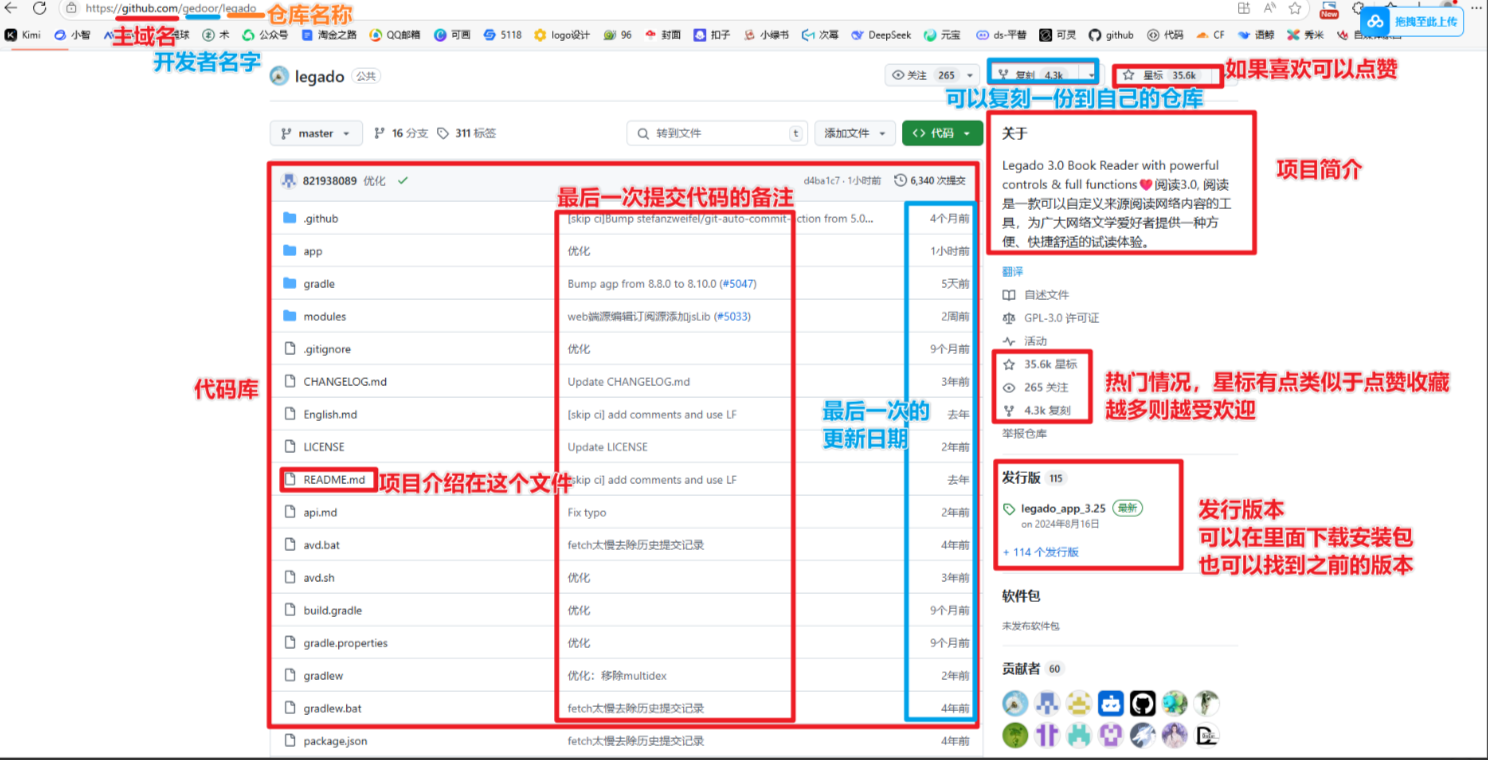
Task: Open a contributor avatar under 贡献者
Action: click(x=1015, y=703)
